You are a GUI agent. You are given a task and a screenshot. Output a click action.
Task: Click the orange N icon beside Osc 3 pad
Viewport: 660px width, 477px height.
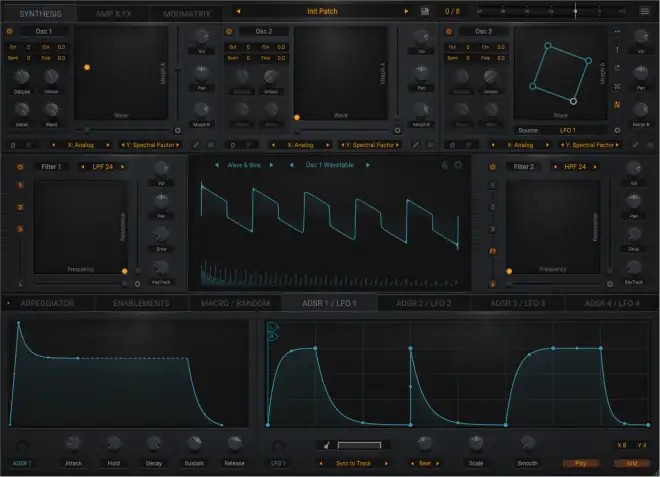coord(617,105)
